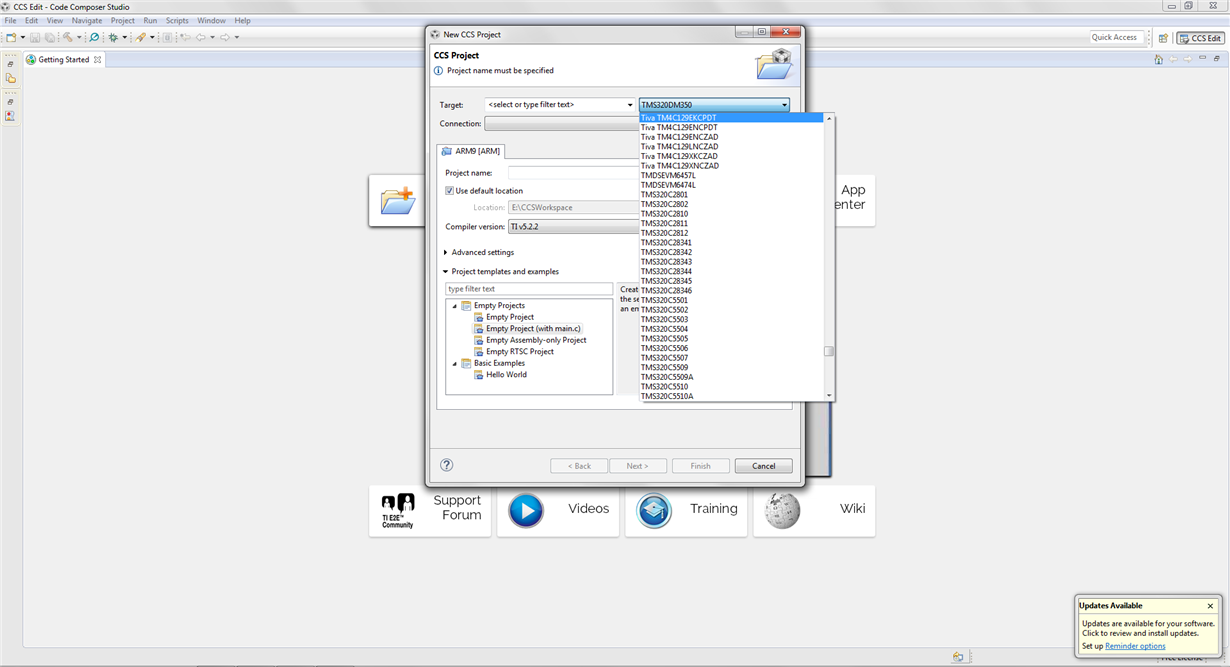1230x667 pixels.
Task: Select TMDSEVM6457L in the device list
Action: (x=731, y=175)
